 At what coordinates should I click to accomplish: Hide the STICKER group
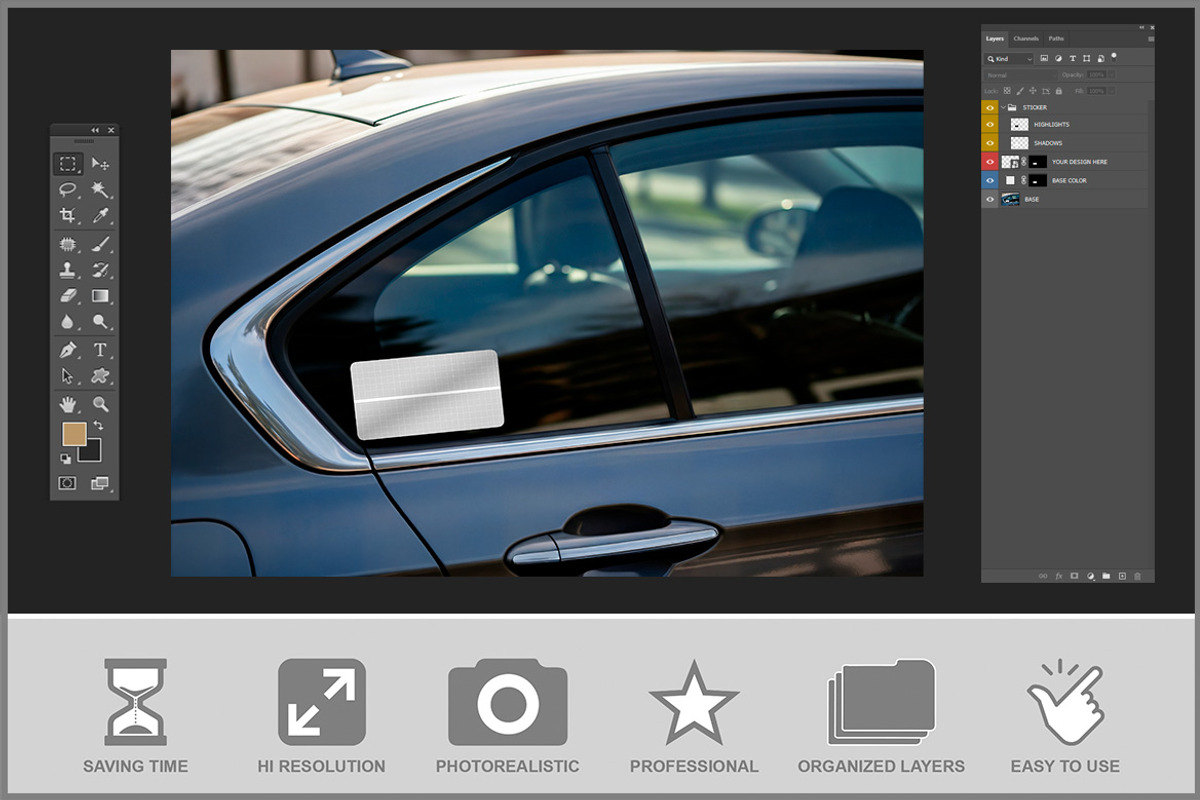pyautogui.click(x=990, y=107)
